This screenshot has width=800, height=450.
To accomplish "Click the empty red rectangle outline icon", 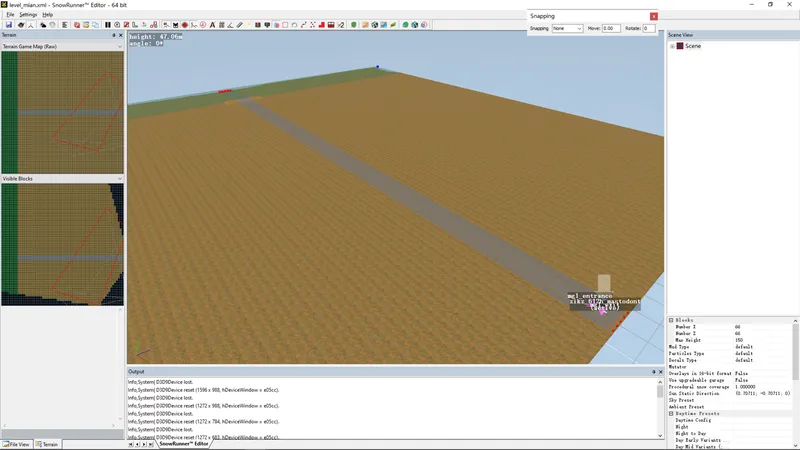I will coord(285,24).
